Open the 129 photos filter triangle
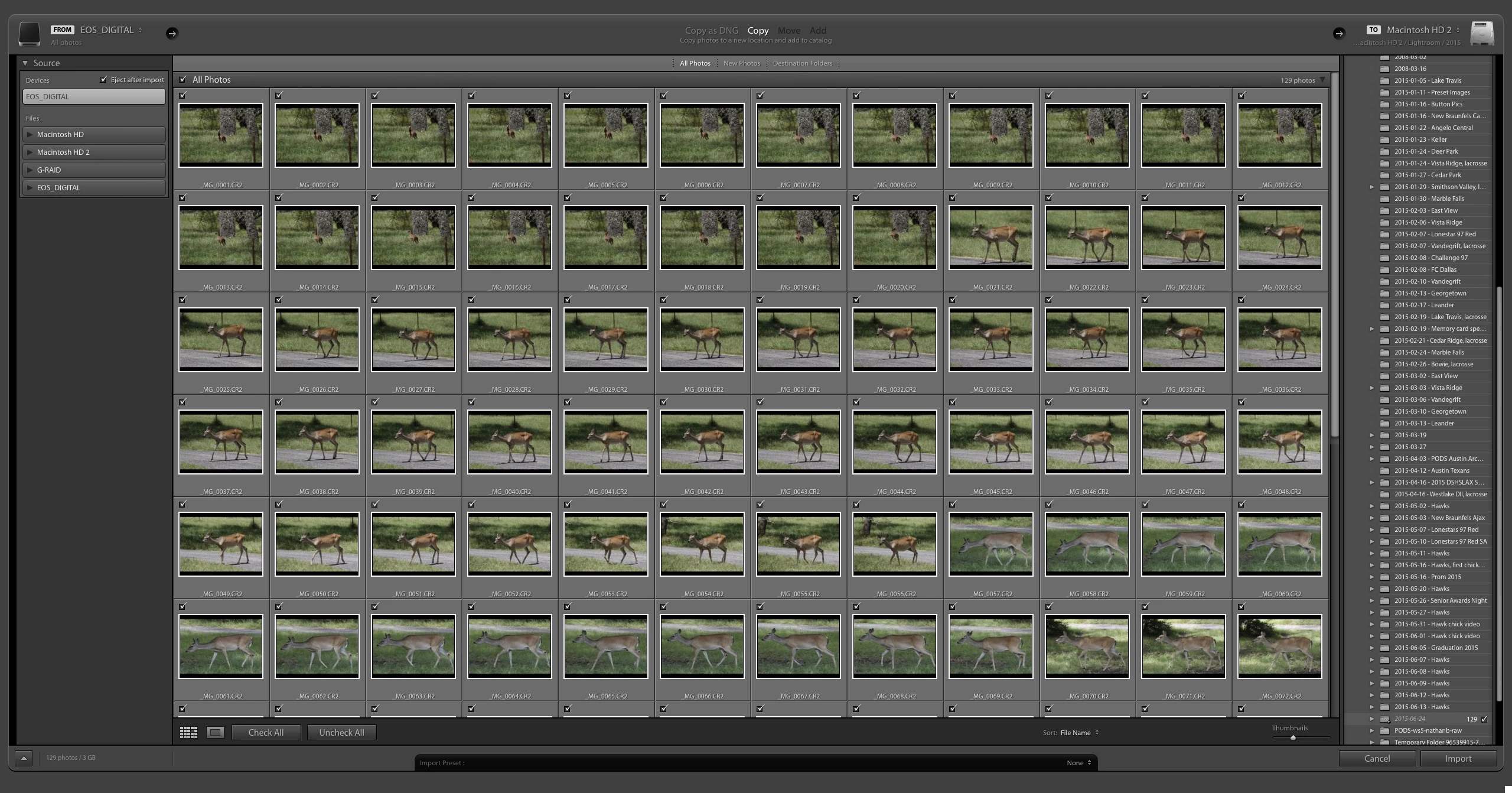Viewport: 1512px width, 793px height. (x=1322, y=80)
